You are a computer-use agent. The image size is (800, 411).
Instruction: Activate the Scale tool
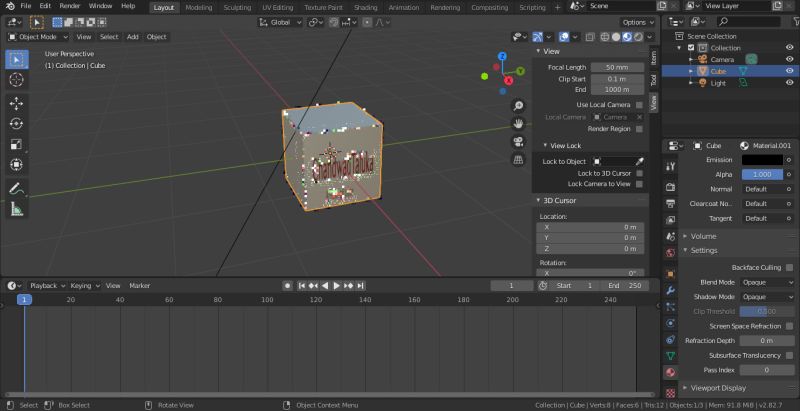point(17,144)
